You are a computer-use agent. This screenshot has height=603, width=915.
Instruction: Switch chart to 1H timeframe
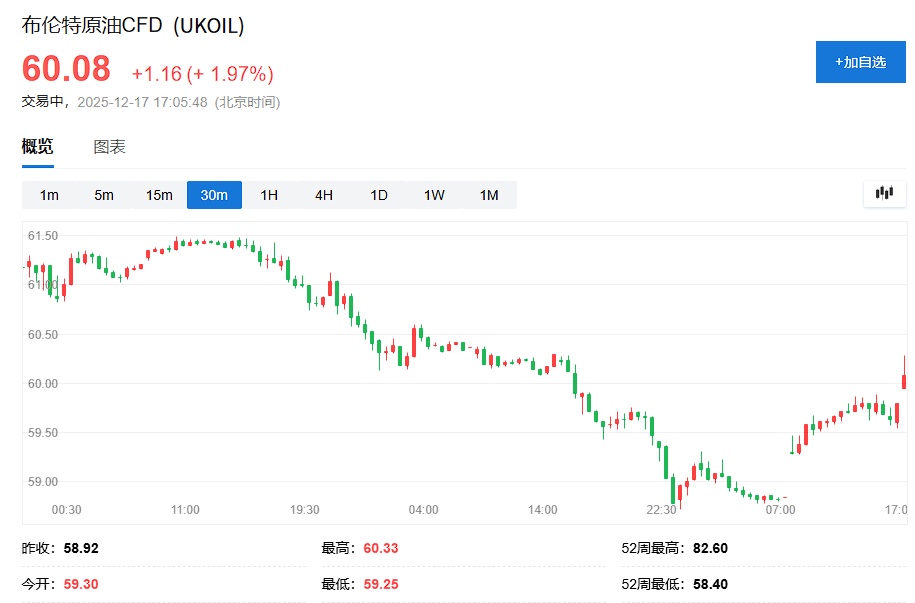click(269, 195)
